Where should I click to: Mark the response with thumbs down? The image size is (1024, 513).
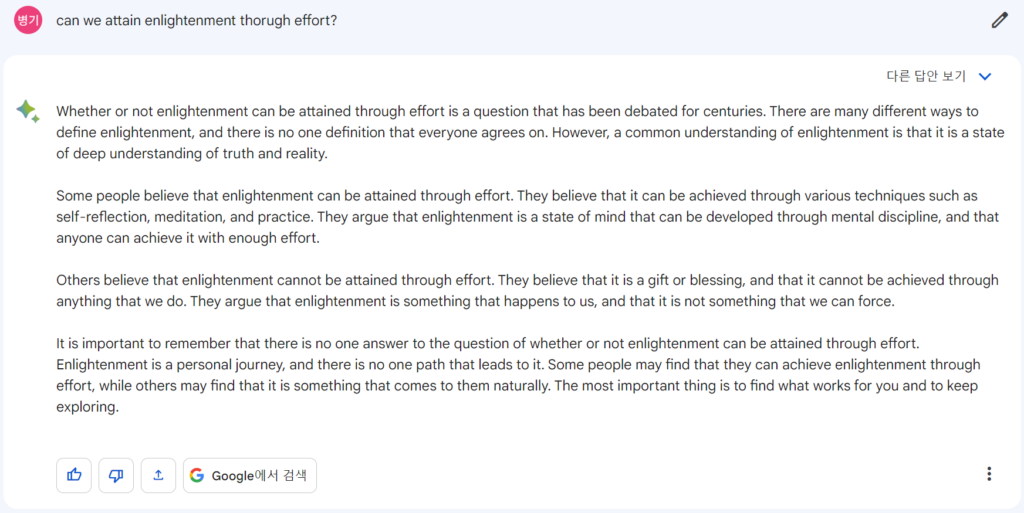(x=116, y=475)
